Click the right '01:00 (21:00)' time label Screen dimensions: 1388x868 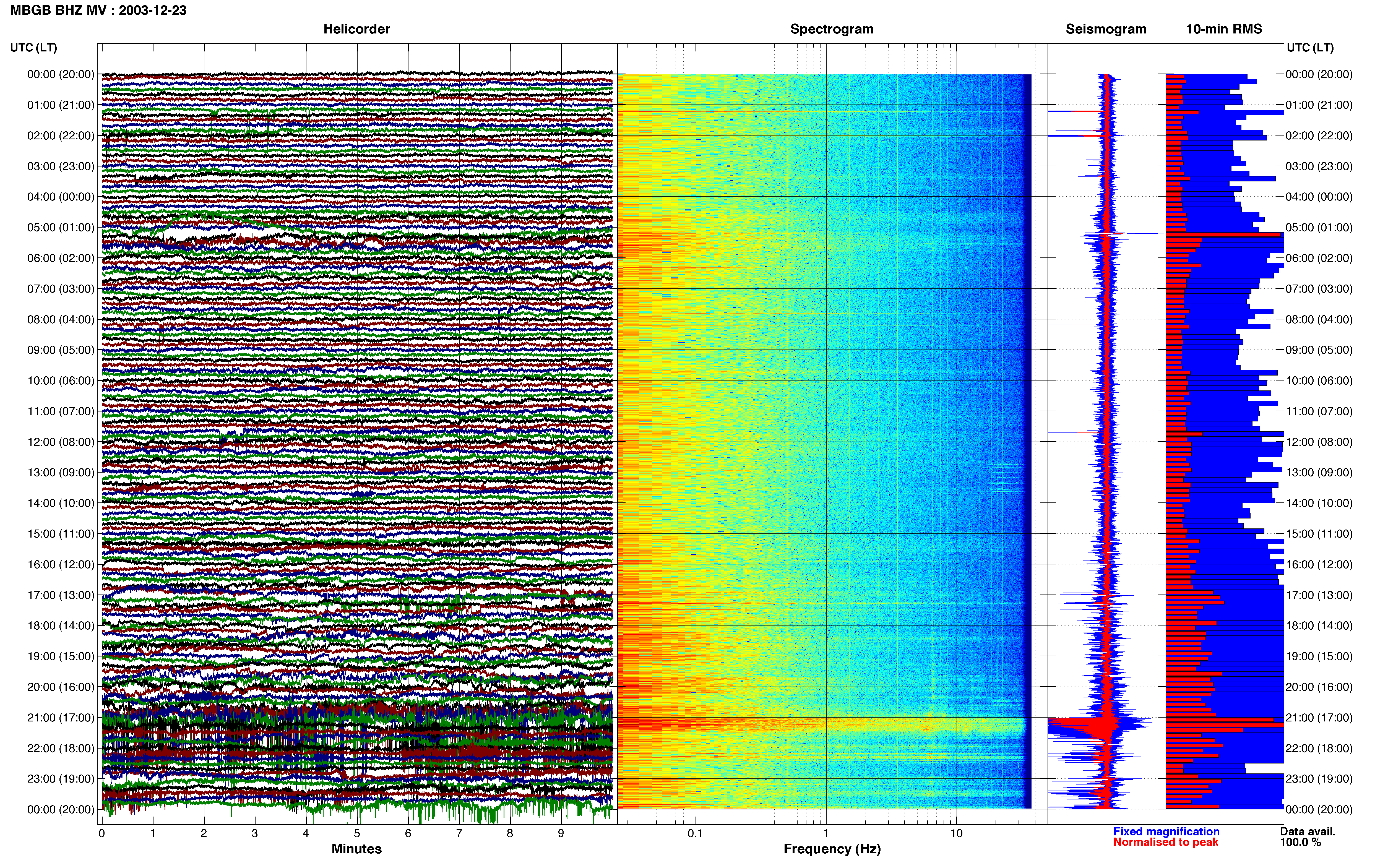1319,105
